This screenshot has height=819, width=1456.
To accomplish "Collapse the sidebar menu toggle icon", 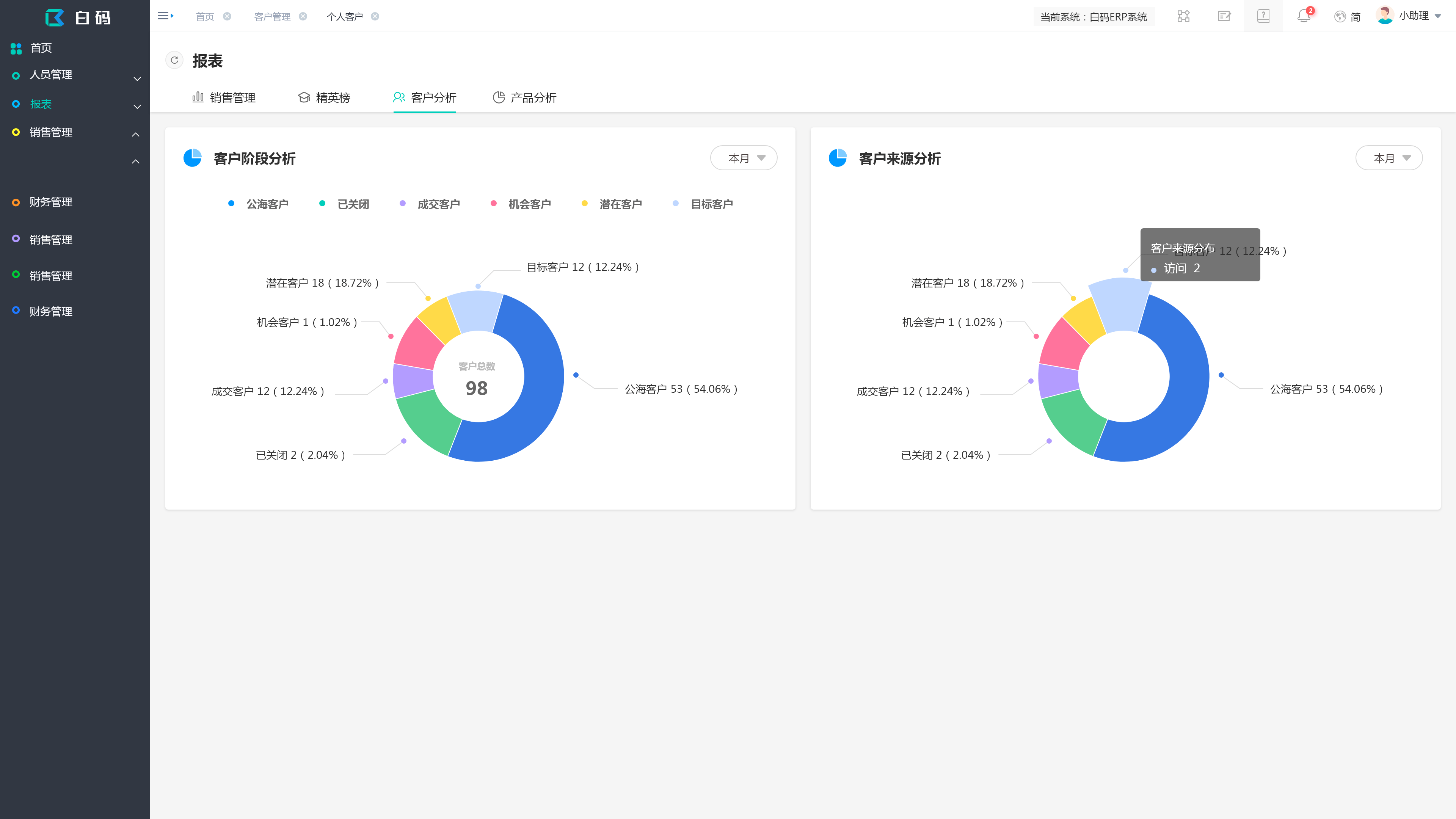I will (x=165, y=16).
